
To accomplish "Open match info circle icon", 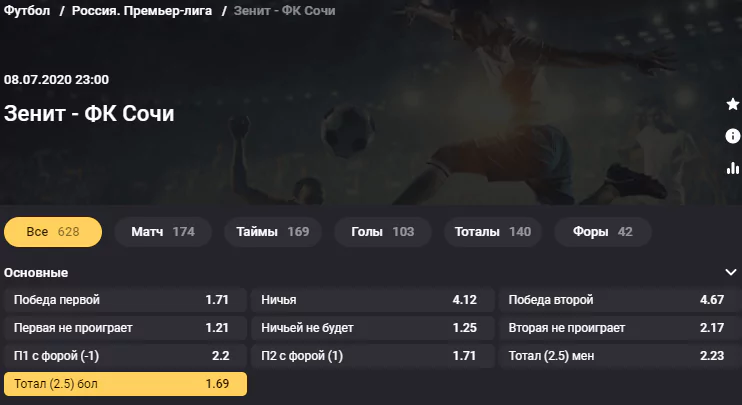I will [x=733, y=136].
